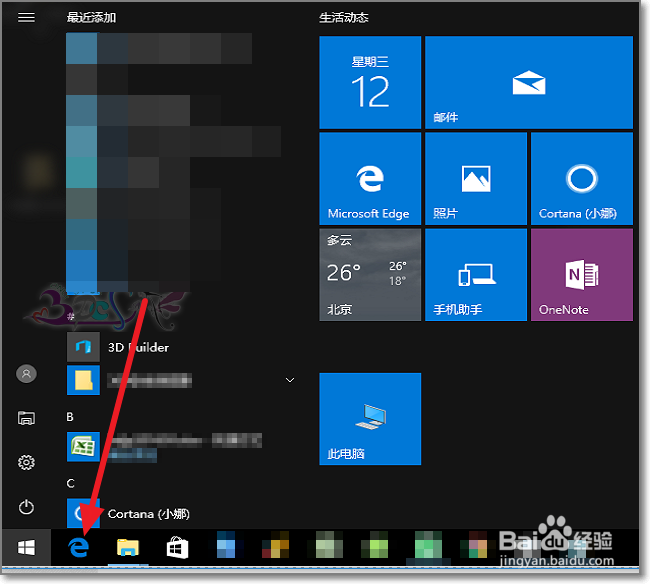Open the 手机助手 tile
Image resolution: width=650 pixels, height=584 pixels.
[x=475, y=274]
